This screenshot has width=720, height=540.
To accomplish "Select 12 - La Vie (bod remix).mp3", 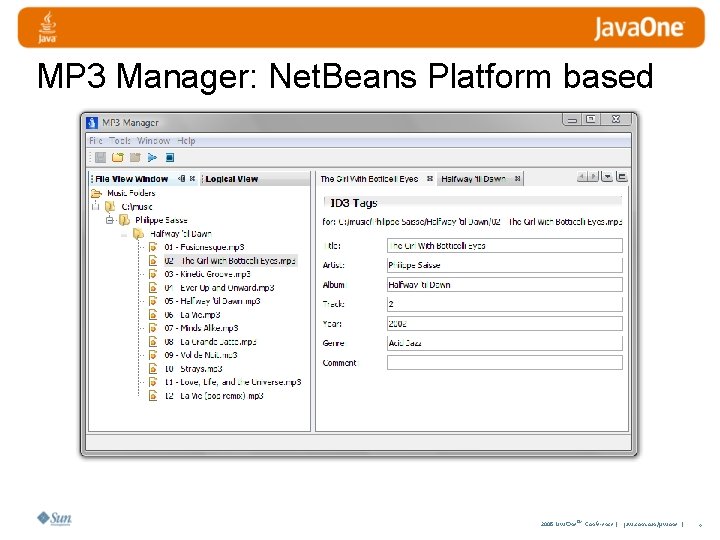I will tap(214, 396).
